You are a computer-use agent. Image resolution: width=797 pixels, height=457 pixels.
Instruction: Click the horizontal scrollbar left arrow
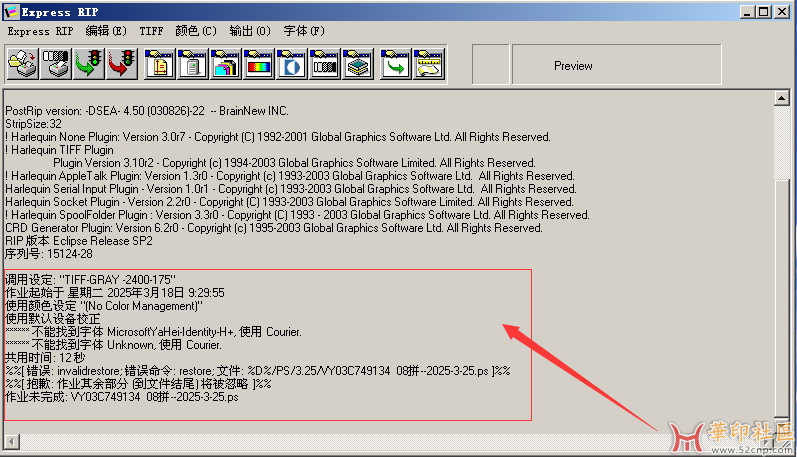[12, 442]
